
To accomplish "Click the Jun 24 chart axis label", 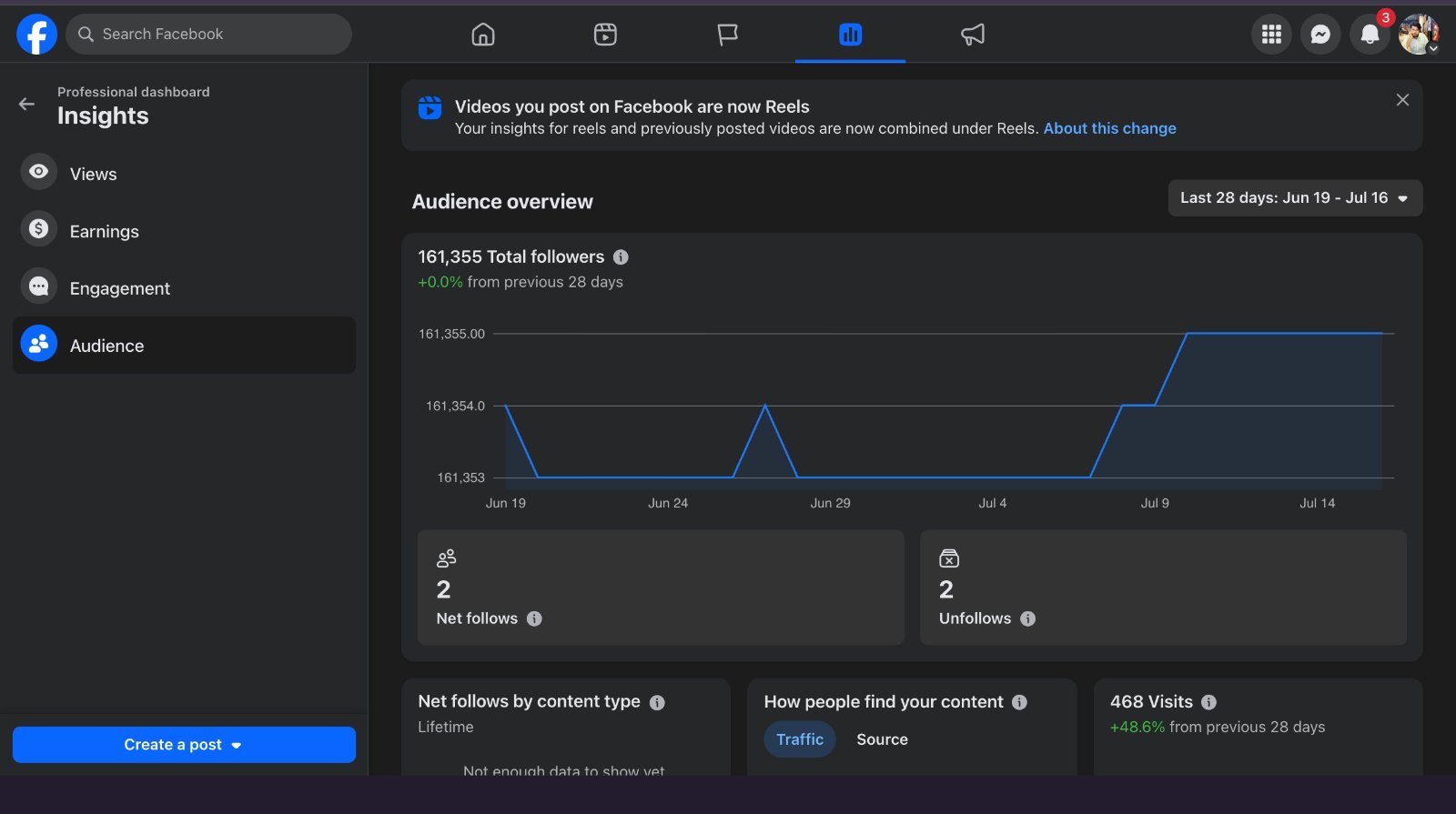I will (668, 503).
